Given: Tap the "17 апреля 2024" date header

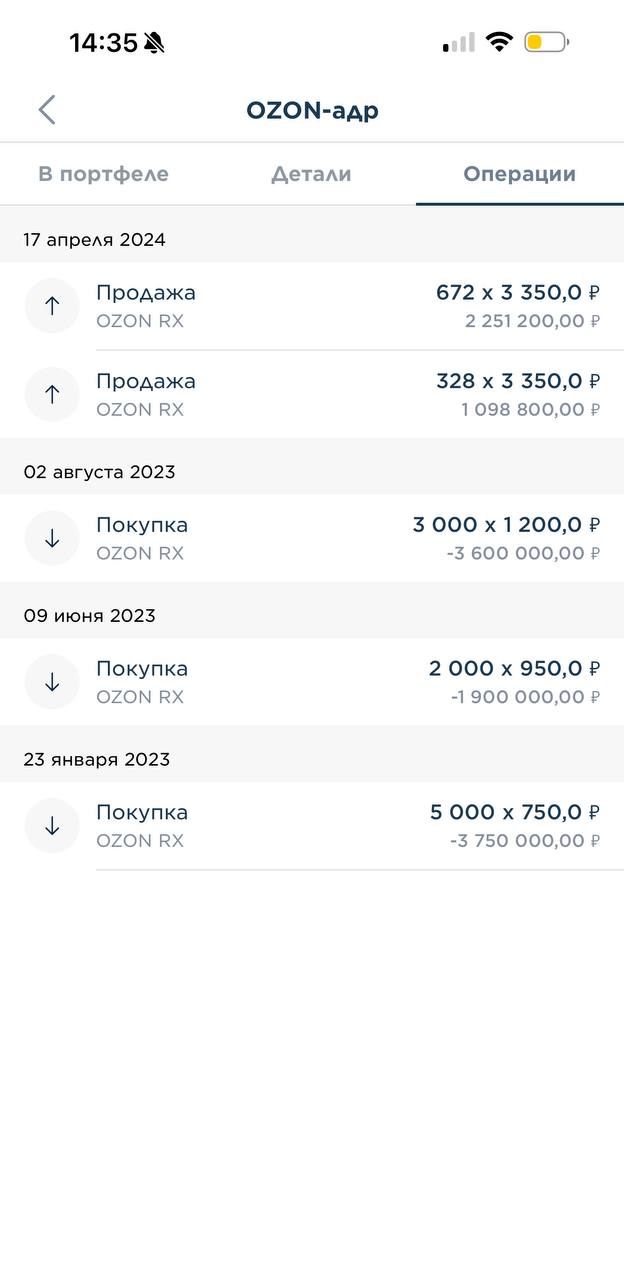Looking at the screenshot, I should (x=95, y=240).
